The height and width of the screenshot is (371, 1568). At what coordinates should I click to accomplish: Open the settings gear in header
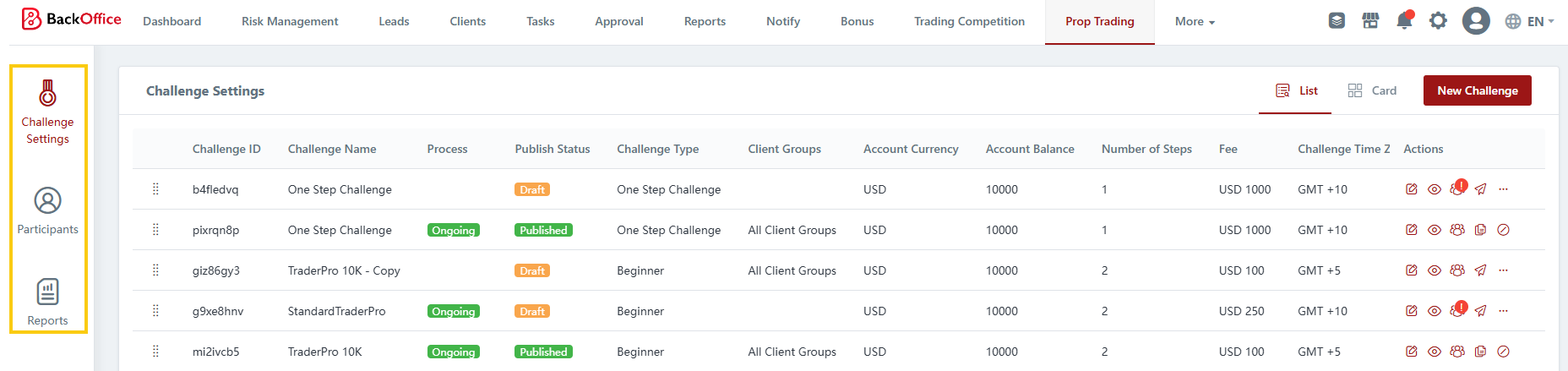pos(1438,21)
